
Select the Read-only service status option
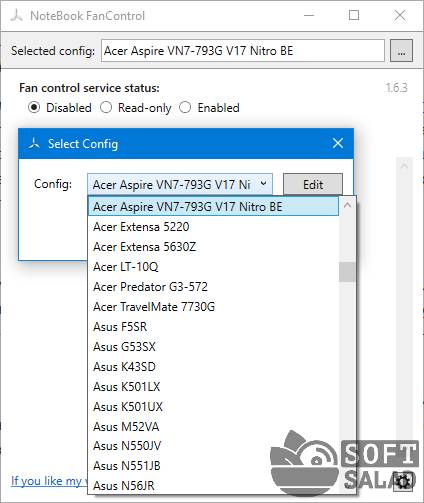(x=136, y=108)
